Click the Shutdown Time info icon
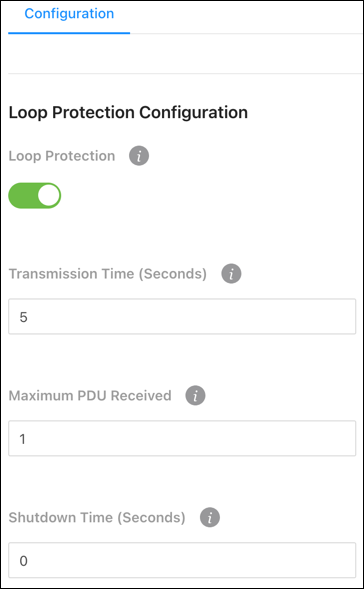The width and height of the screenshot is (364, 589). (210, 517)
